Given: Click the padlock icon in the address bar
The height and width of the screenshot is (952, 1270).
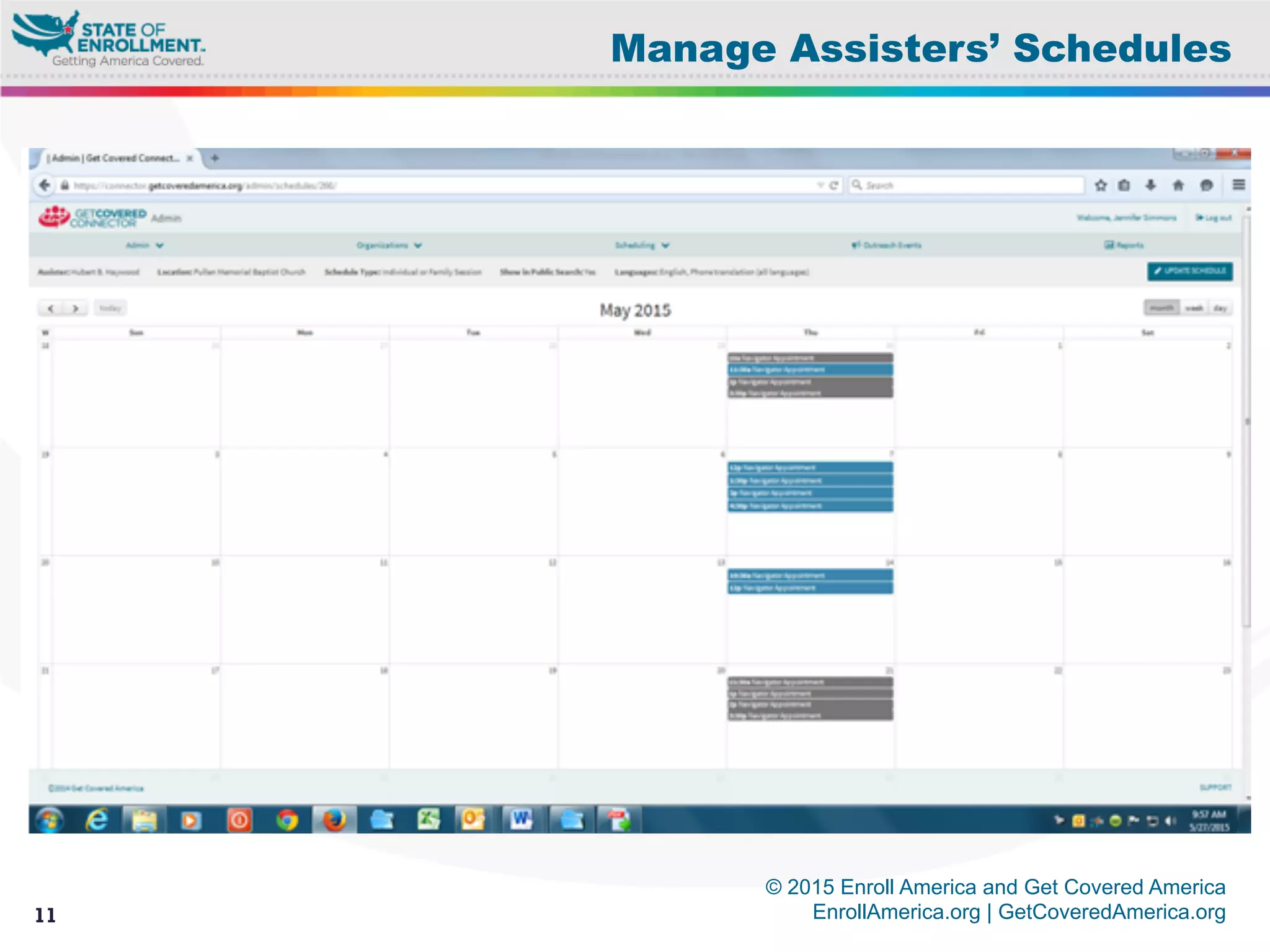Looking at the screenshot, I should coord(64,185).
